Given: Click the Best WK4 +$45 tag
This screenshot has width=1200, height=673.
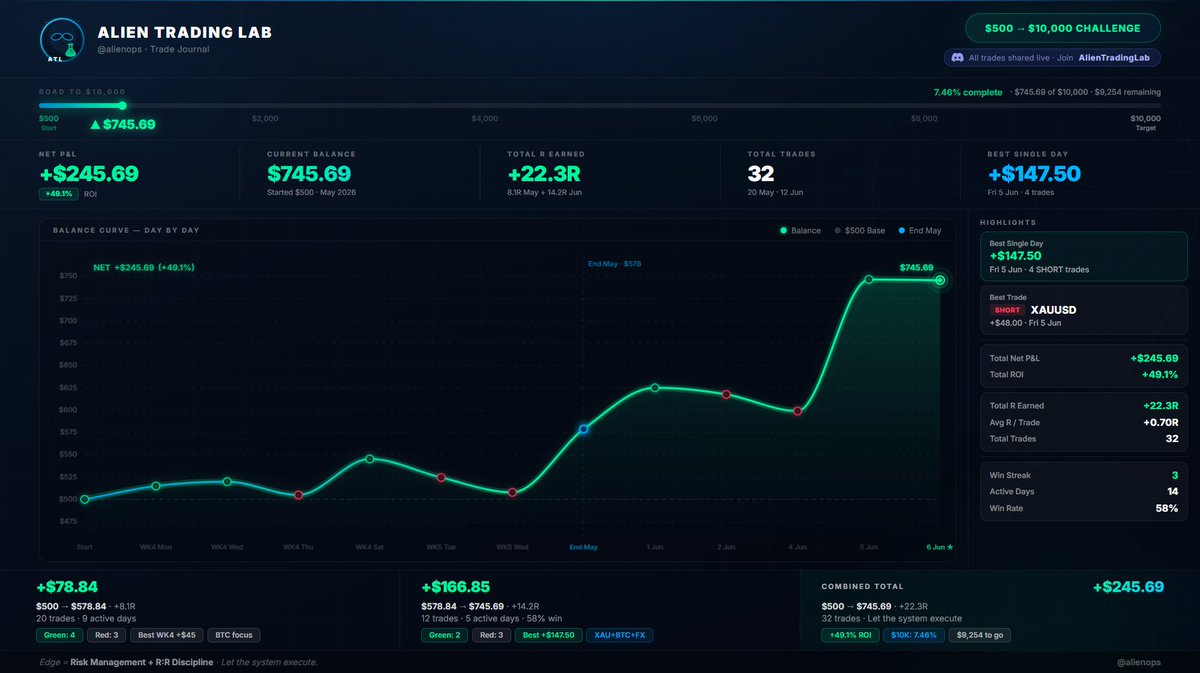Looking at the screenshot, I should click(166, 635).
